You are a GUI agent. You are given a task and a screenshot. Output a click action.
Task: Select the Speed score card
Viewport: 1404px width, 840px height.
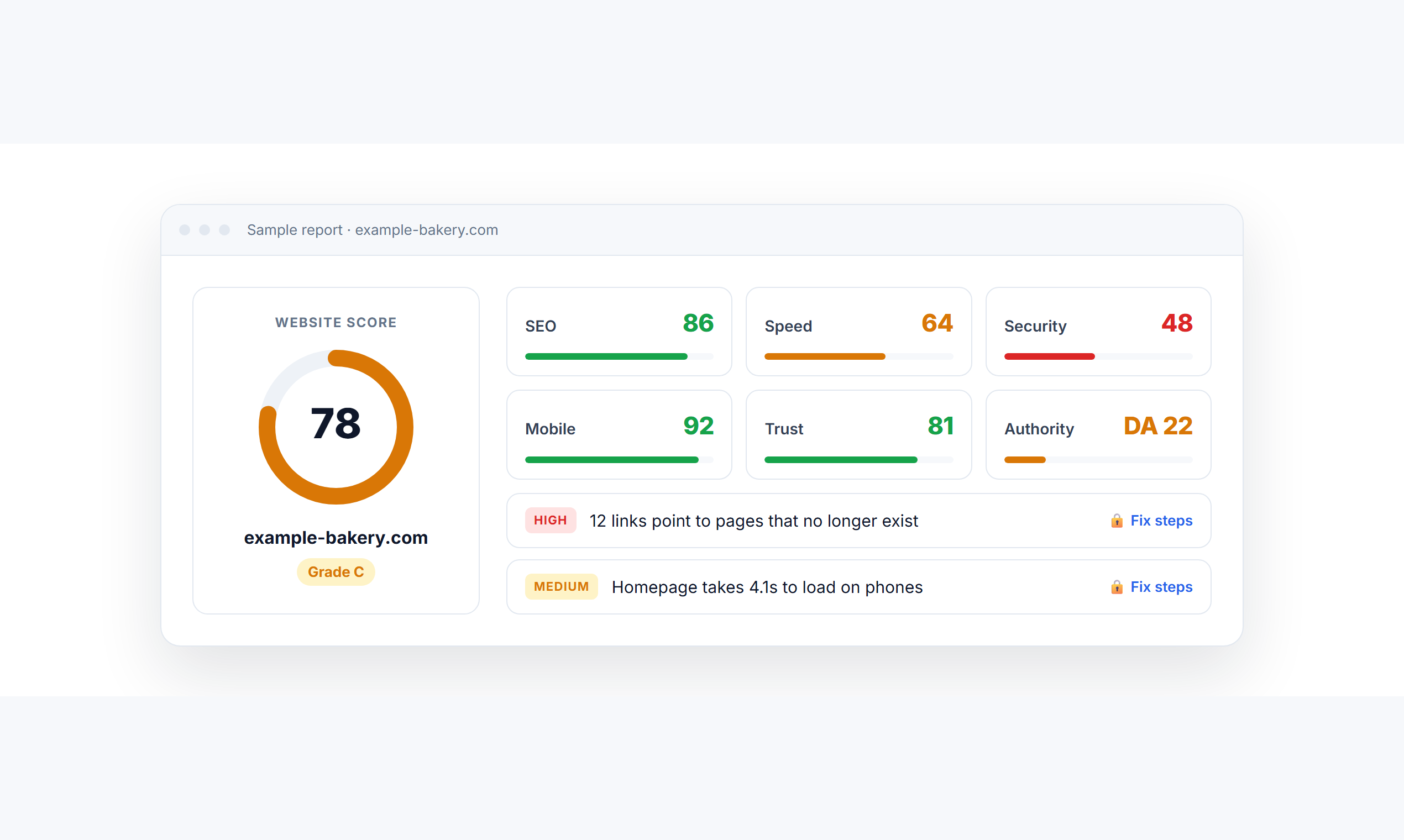(859, 332)
